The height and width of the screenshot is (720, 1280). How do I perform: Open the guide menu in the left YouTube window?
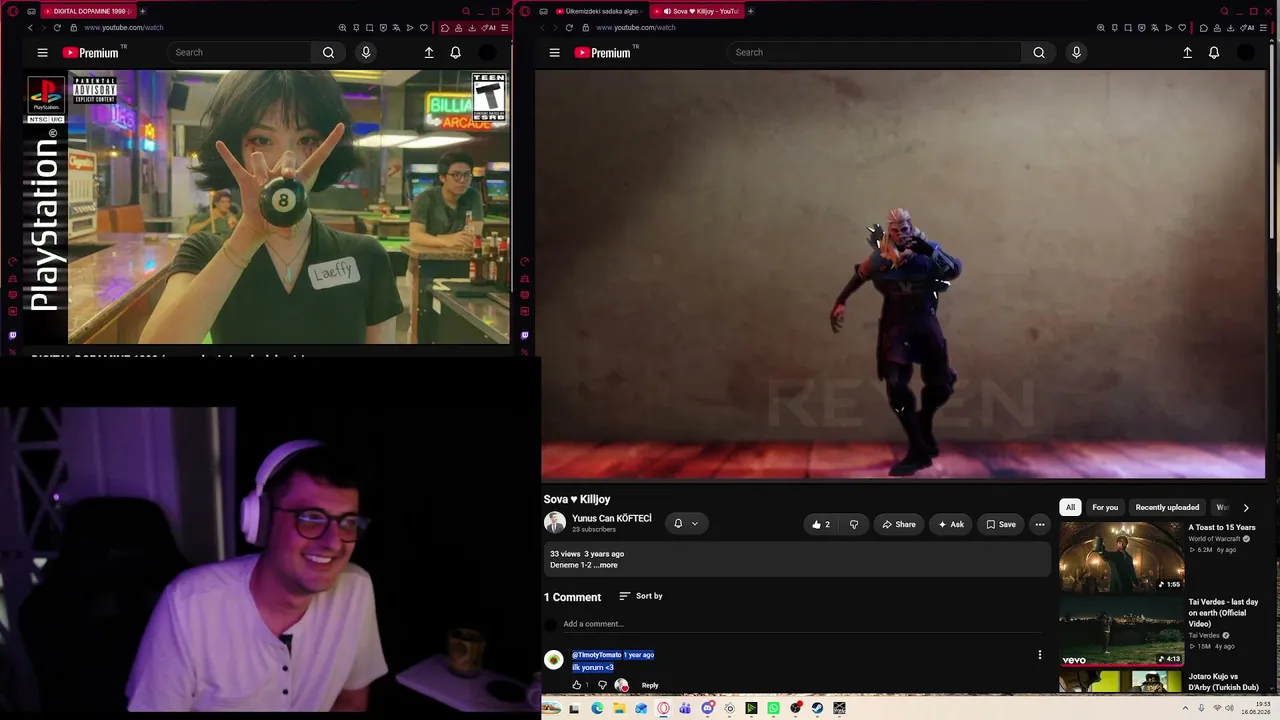point(42,53)
